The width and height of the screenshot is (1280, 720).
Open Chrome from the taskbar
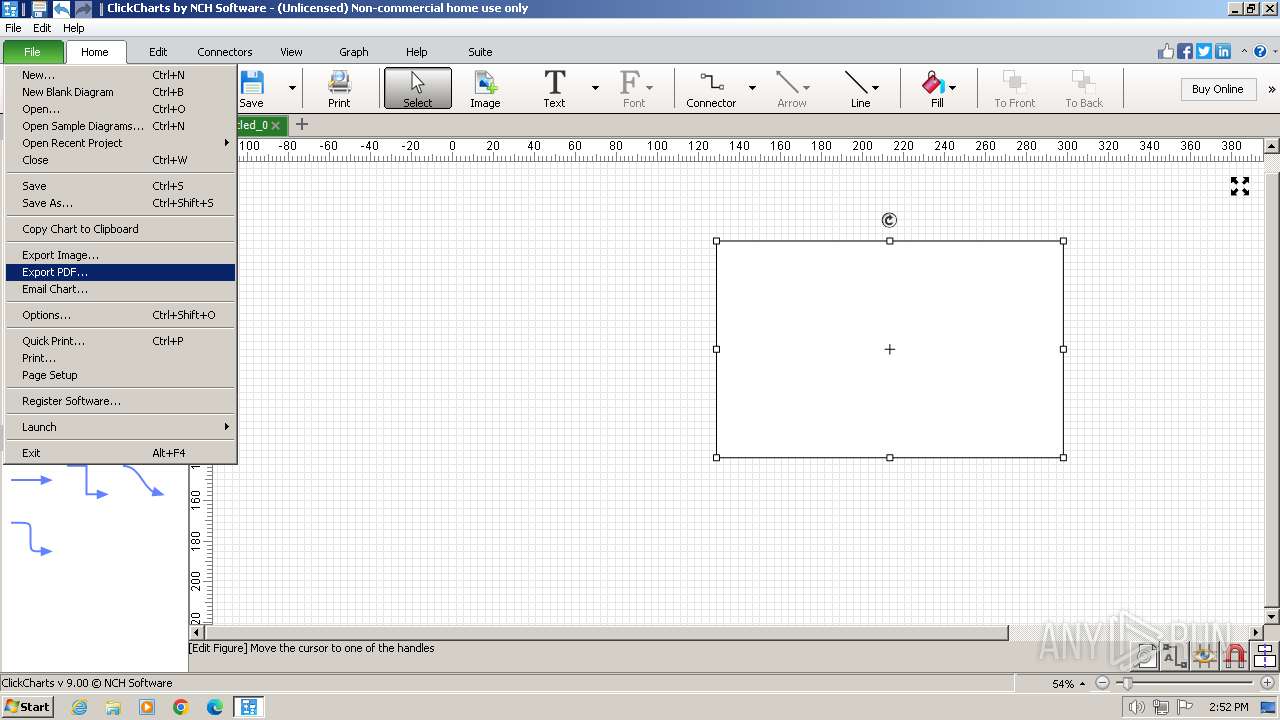(181, 707)
